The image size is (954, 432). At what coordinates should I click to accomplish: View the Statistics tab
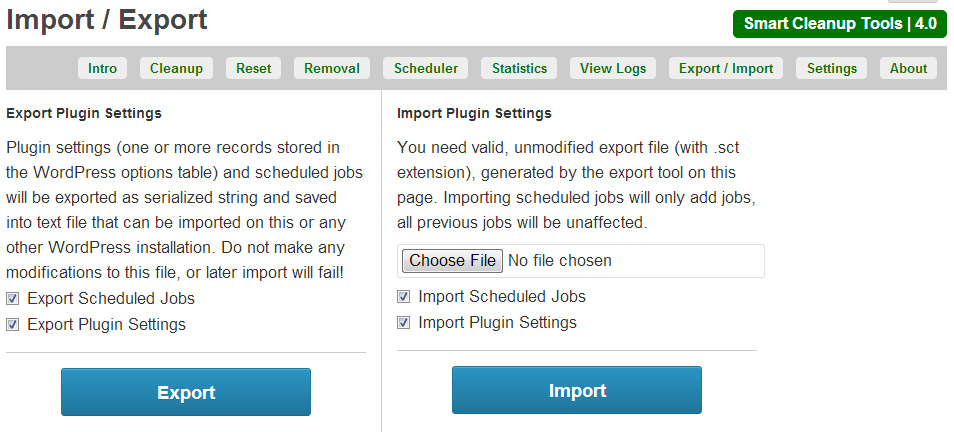(x=519, y=68)
